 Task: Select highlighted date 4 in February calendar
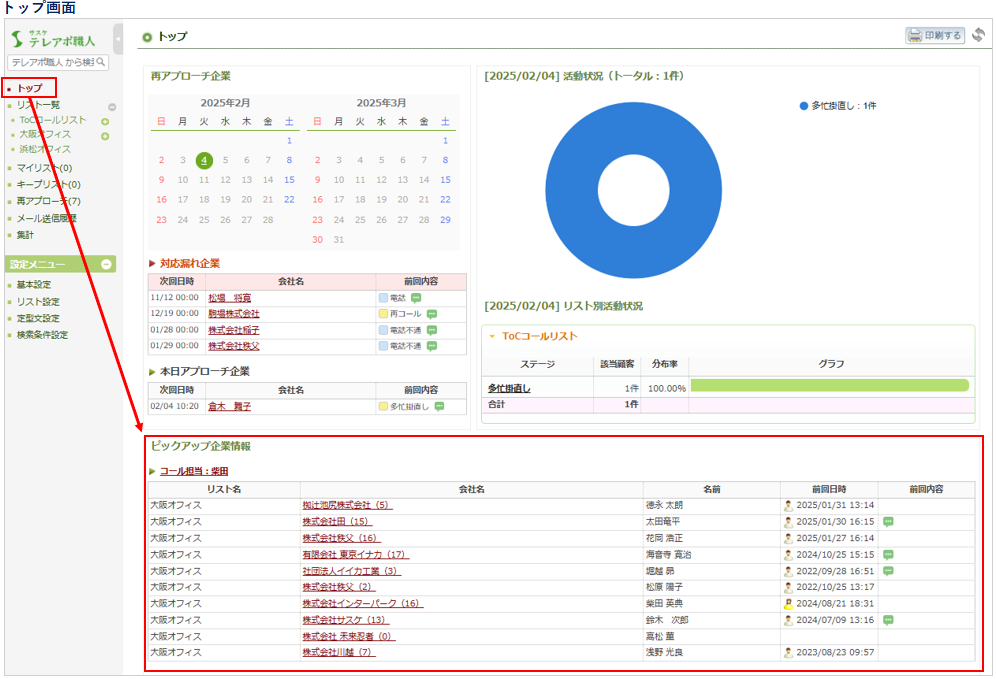tap(204, 160)
